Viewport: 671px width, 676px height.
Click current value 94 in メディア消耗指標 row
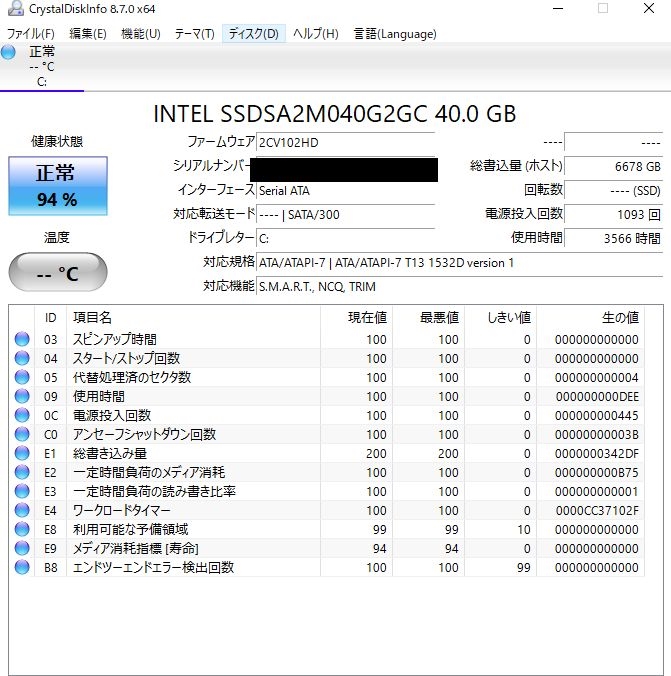380,548
